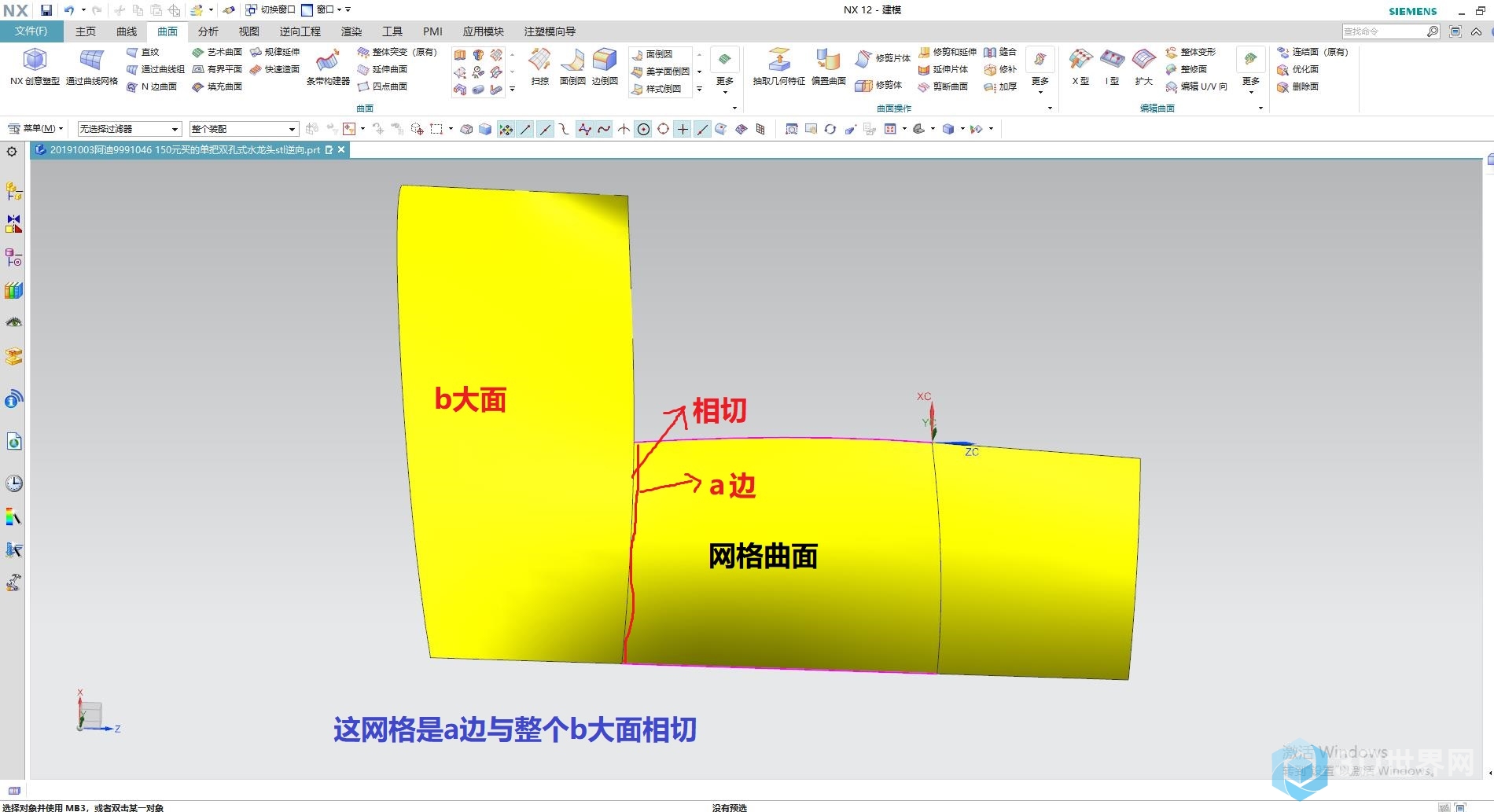Toggle the enable snap point option

[506, 129]
